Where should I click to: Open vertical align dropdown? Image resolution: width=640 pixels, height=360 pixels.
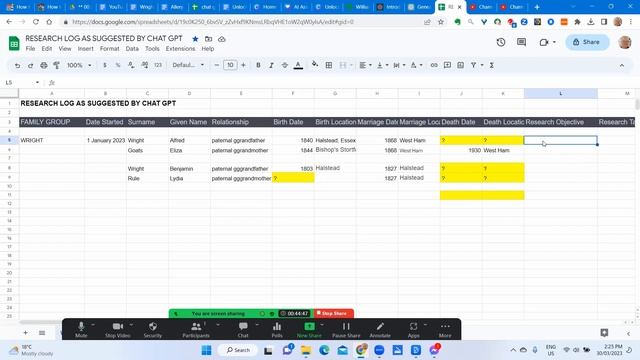pos(382,65)
